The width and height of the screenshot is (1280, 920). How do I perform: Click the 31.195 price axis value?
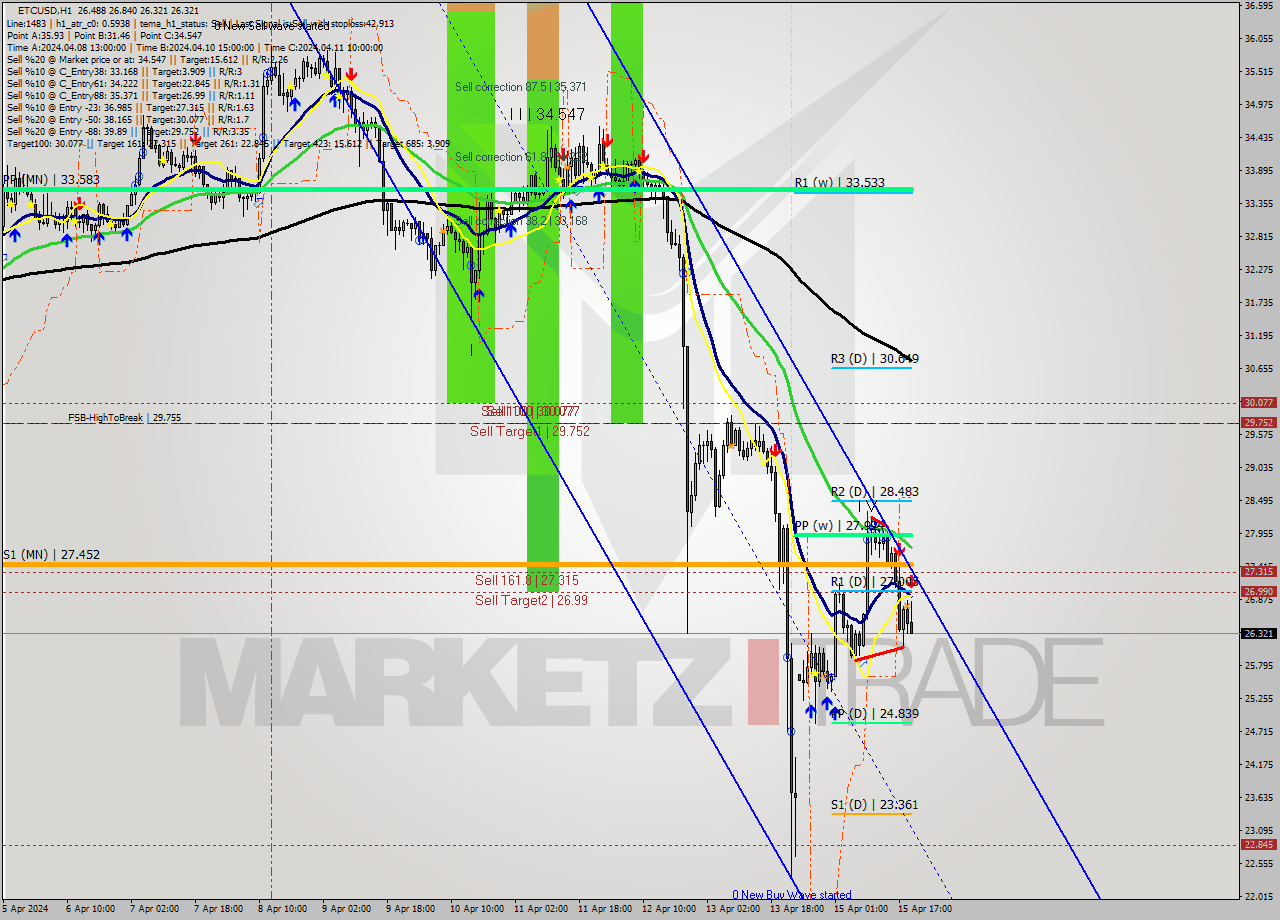(x=1258, y=335)
